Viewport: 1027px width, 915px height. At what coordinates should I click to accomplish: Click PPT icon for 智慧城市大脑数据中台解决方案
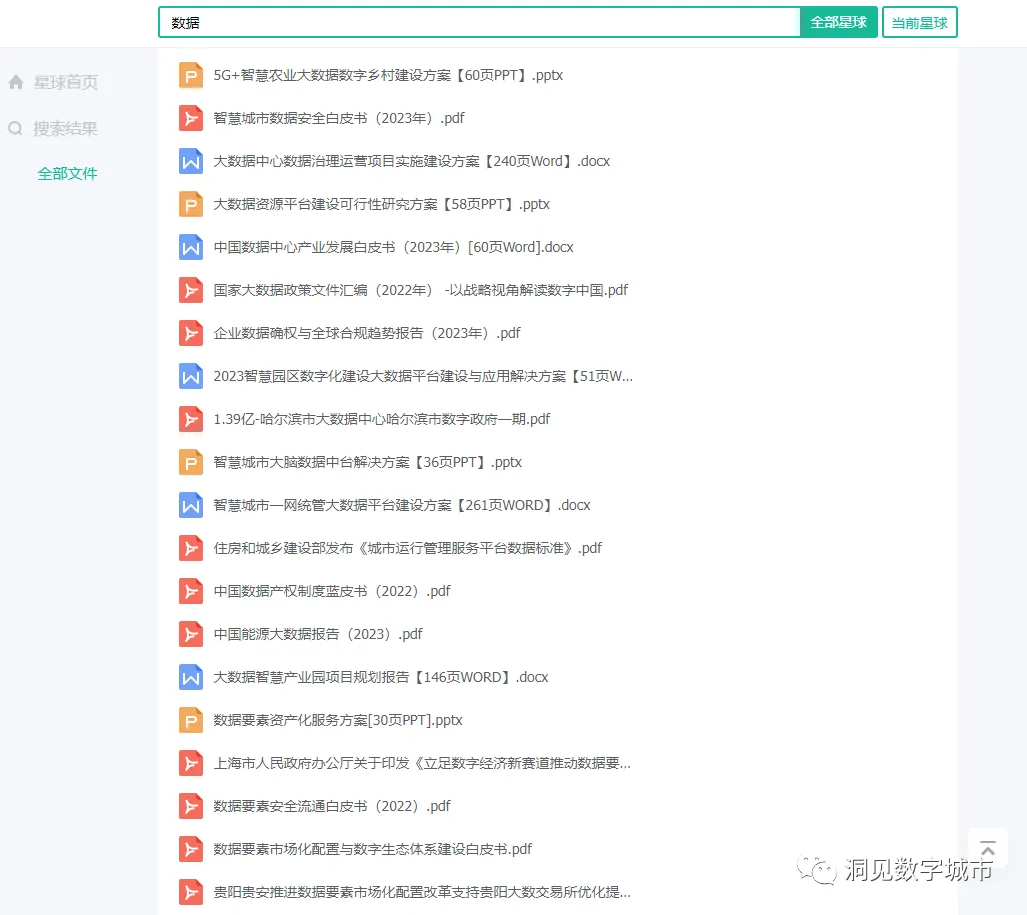click(x=191, y=462)
